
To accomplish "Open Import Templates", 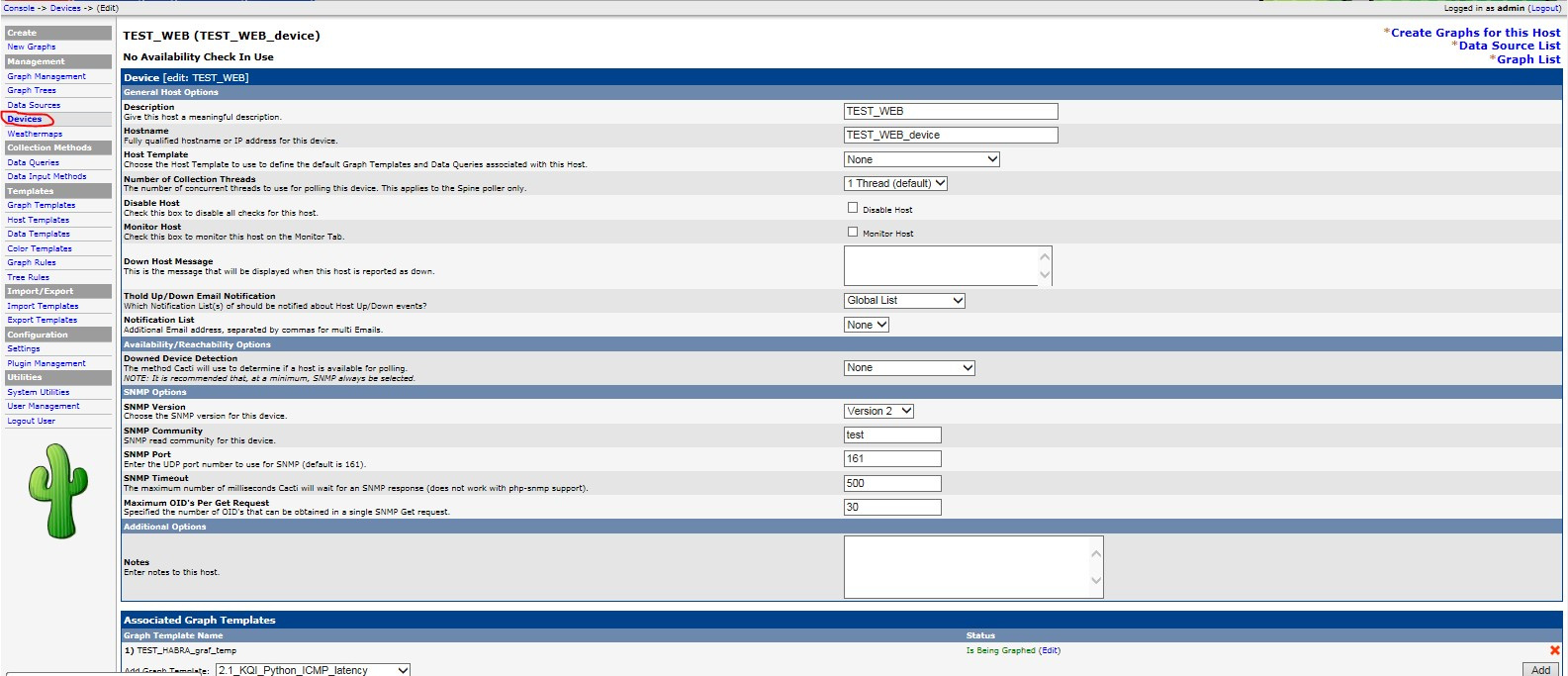I will pyautogui.click(x=43, y=306).
